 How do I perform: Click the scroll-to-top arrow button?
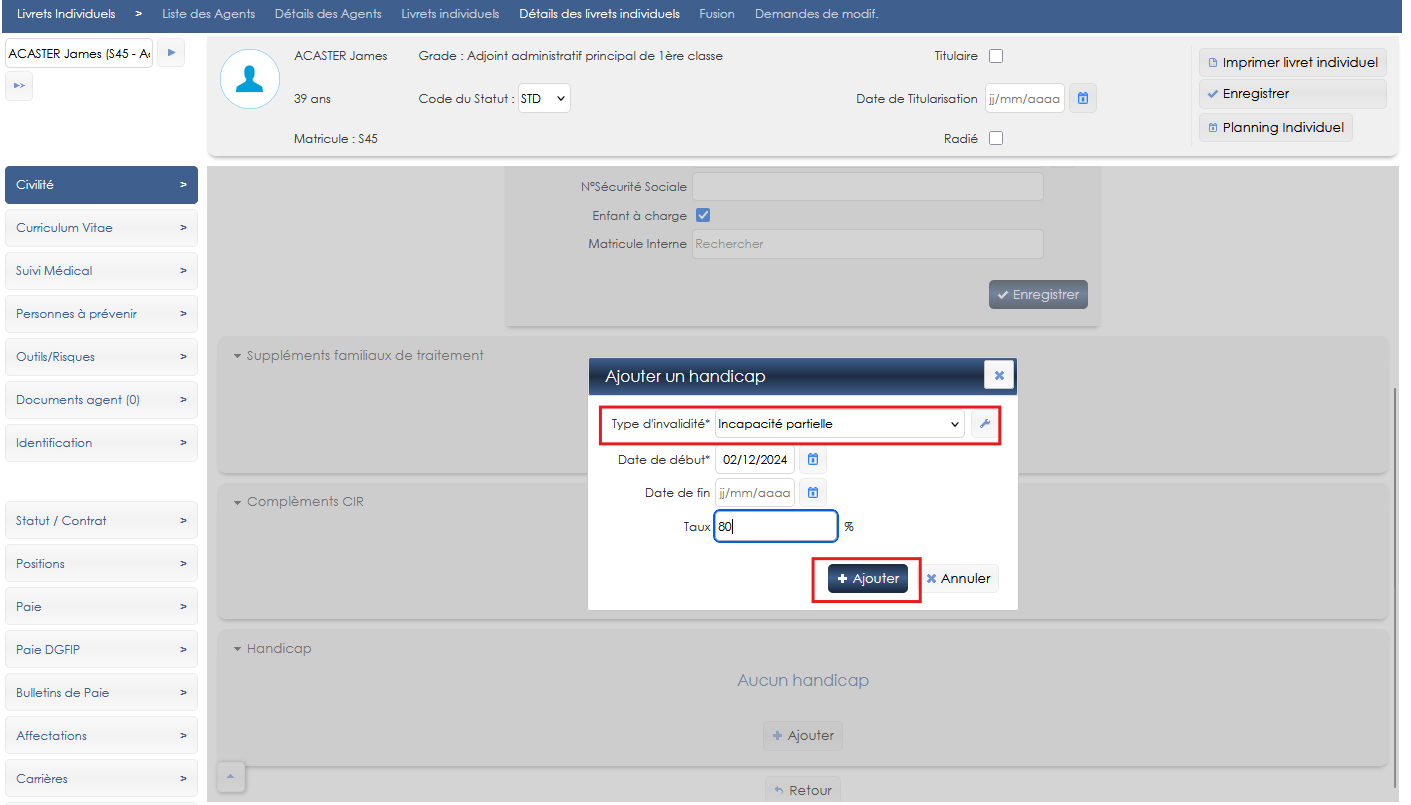click(230, 776)
